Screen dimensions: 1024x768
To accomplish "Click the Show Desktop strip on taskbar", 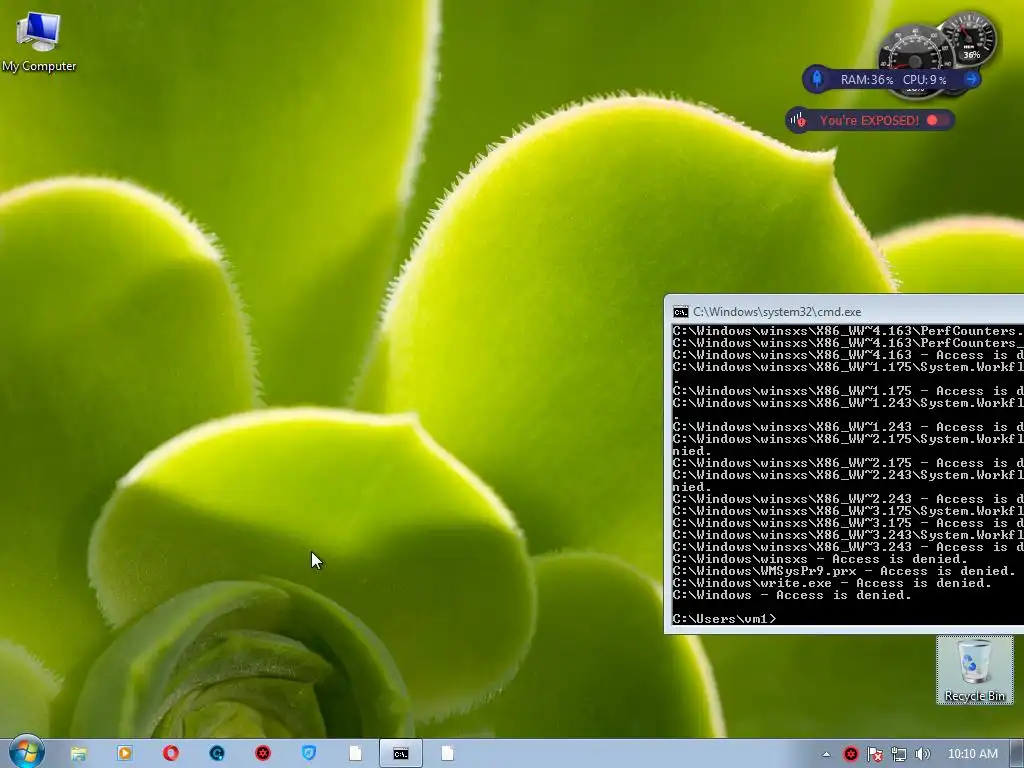I will [1017, 754].
